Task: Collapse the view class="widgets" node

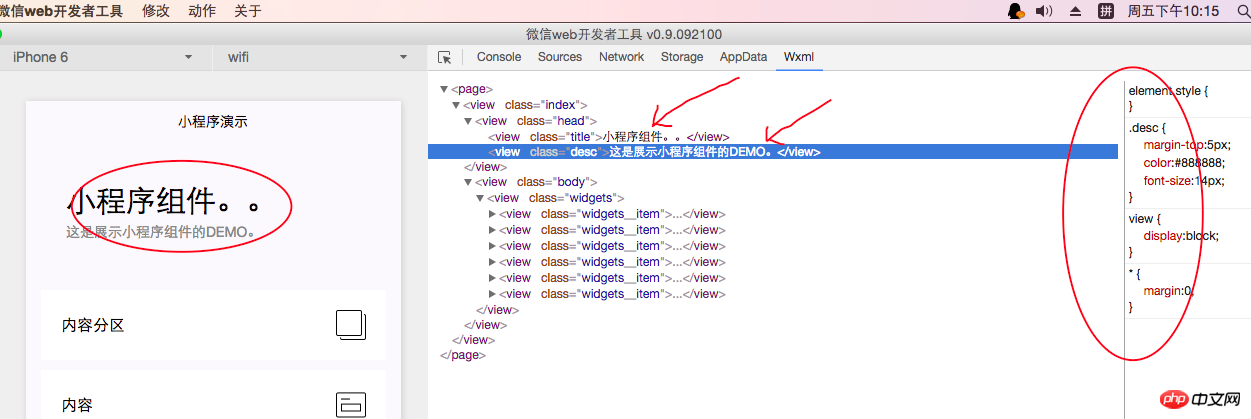Action: pos(480,198)
